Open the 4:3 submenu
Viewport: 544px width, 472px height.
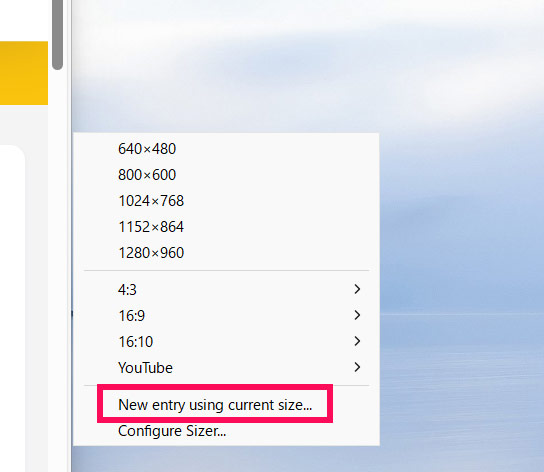point(226,289)
